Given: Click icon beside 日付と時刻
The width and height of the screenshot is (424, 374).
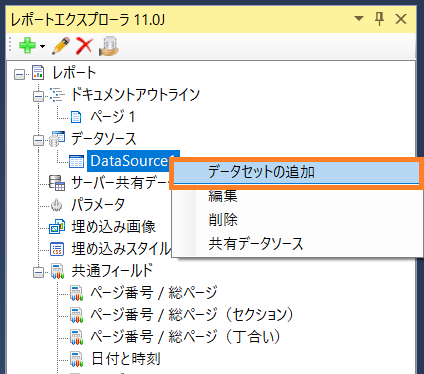Looking at the screenshot, I should coord(76,359).
